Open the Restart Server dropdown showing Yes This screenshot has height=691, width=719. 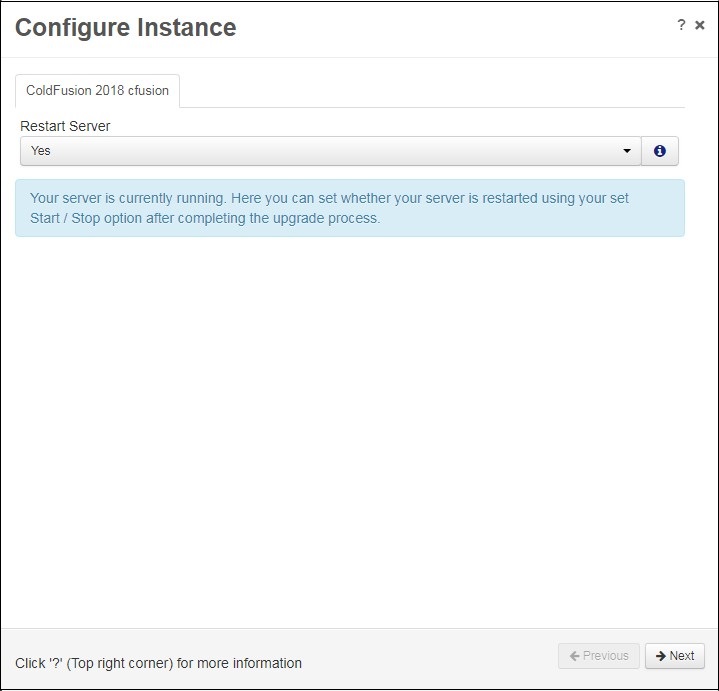(x=330, y=151)
